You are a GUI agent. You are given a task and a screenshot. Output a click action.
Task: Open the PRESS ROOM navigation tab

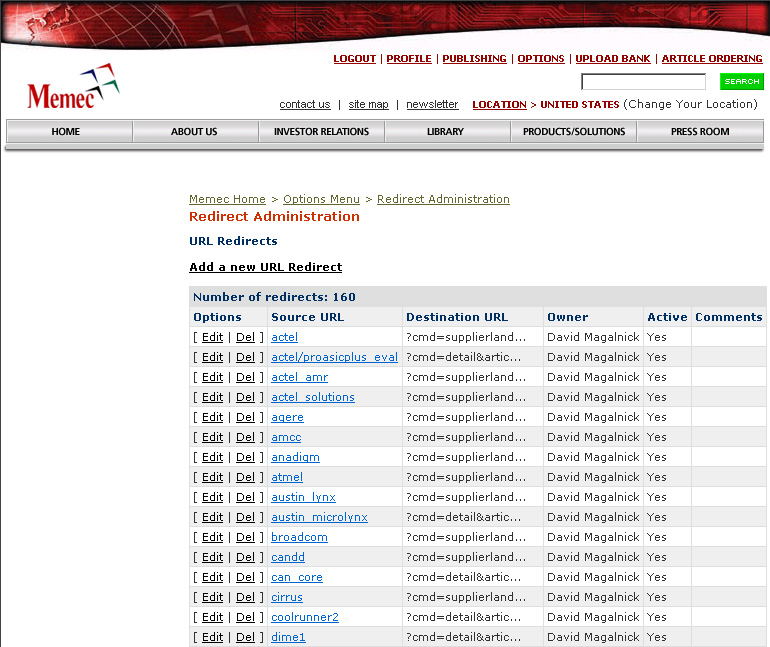(x=700, y=132)
